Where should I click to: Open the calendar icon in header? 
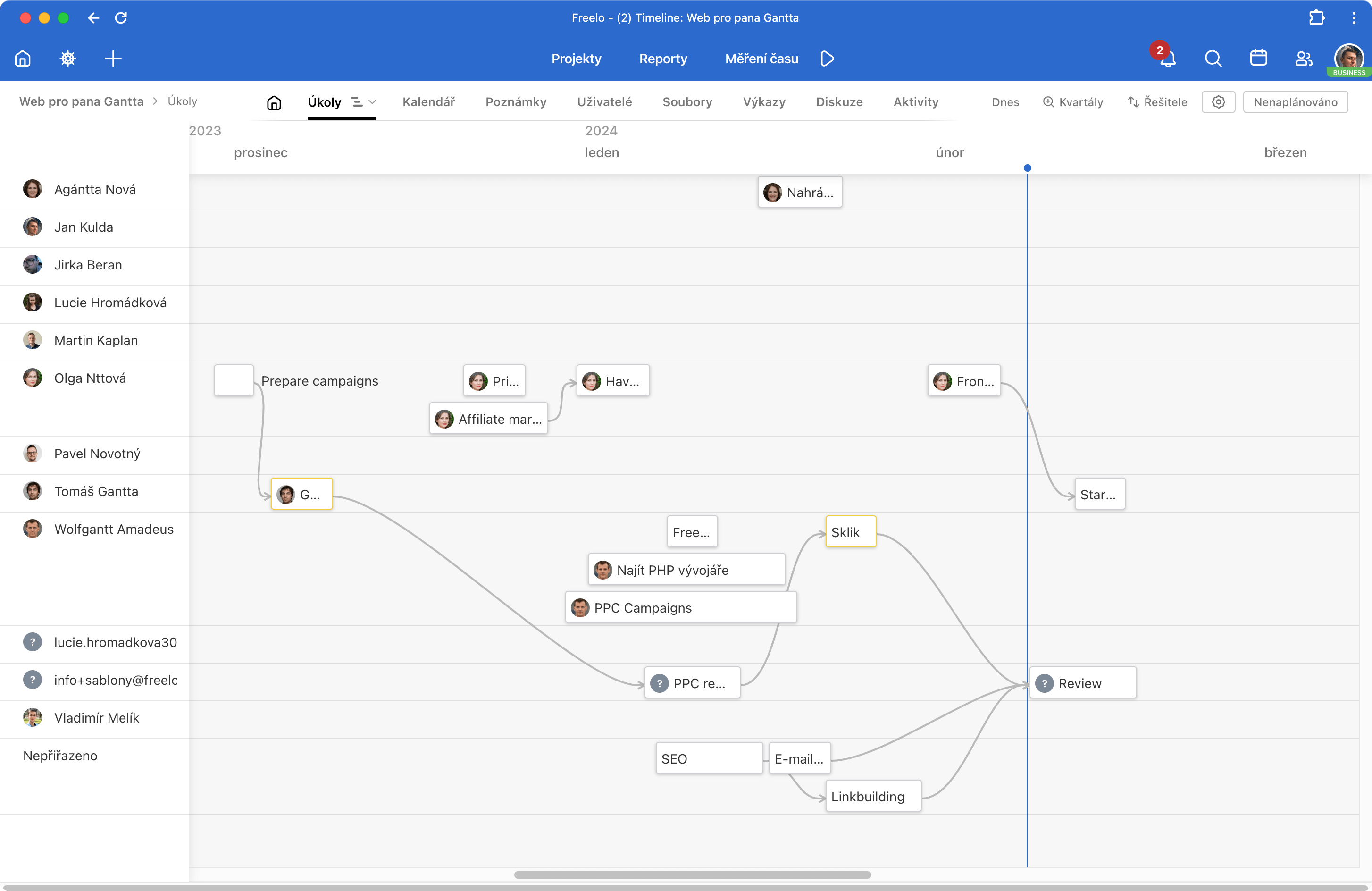[1258, 58]
